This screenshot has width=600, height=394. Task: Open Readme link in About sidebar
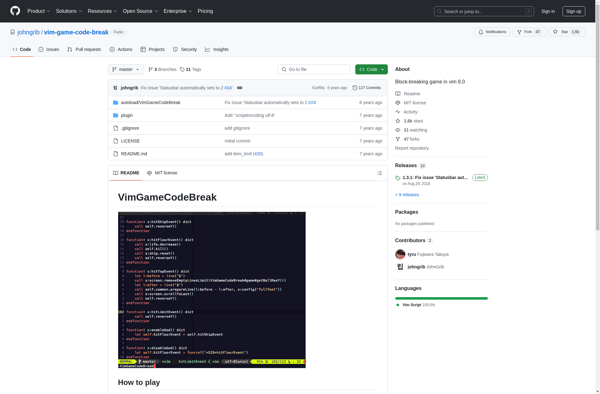pos(408,94)
